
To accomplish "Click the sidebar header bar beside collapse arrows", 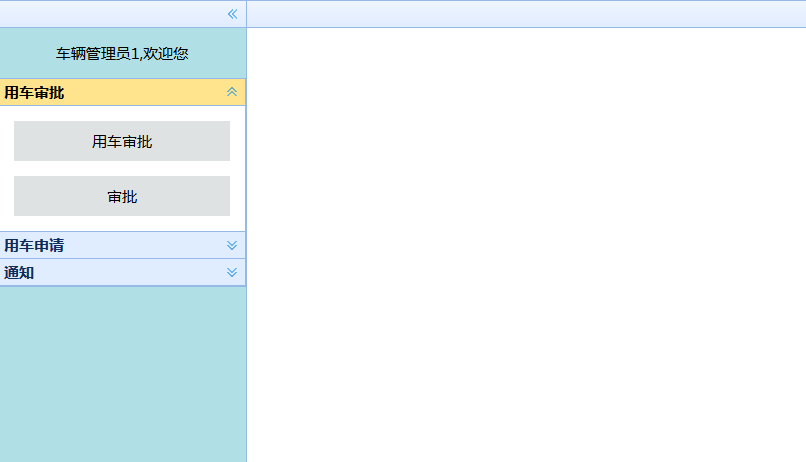I will [x=113, y=14].
